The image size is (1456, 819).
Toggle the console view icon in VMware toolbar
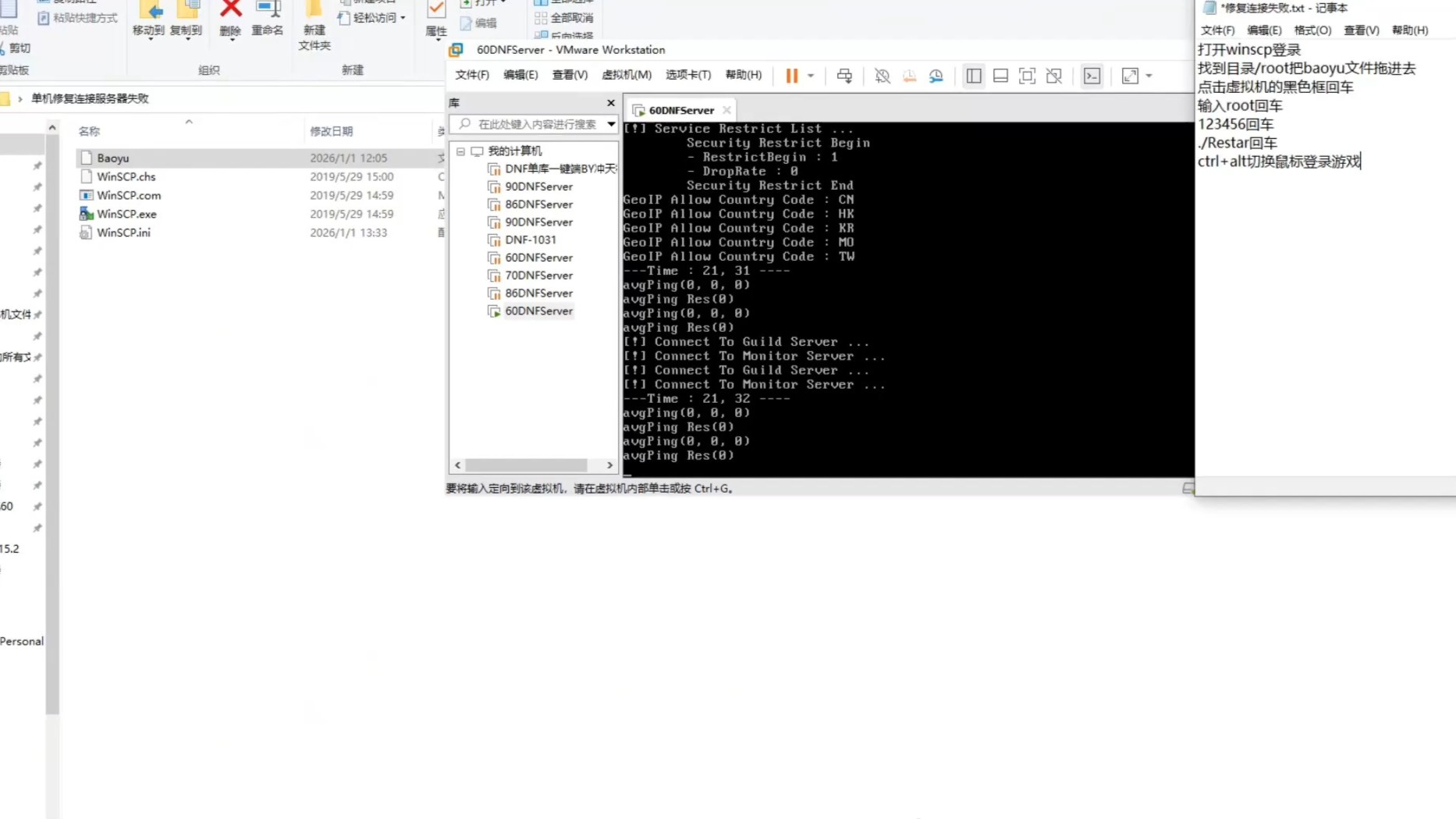pyautogui.click(x=1092, y=76)
